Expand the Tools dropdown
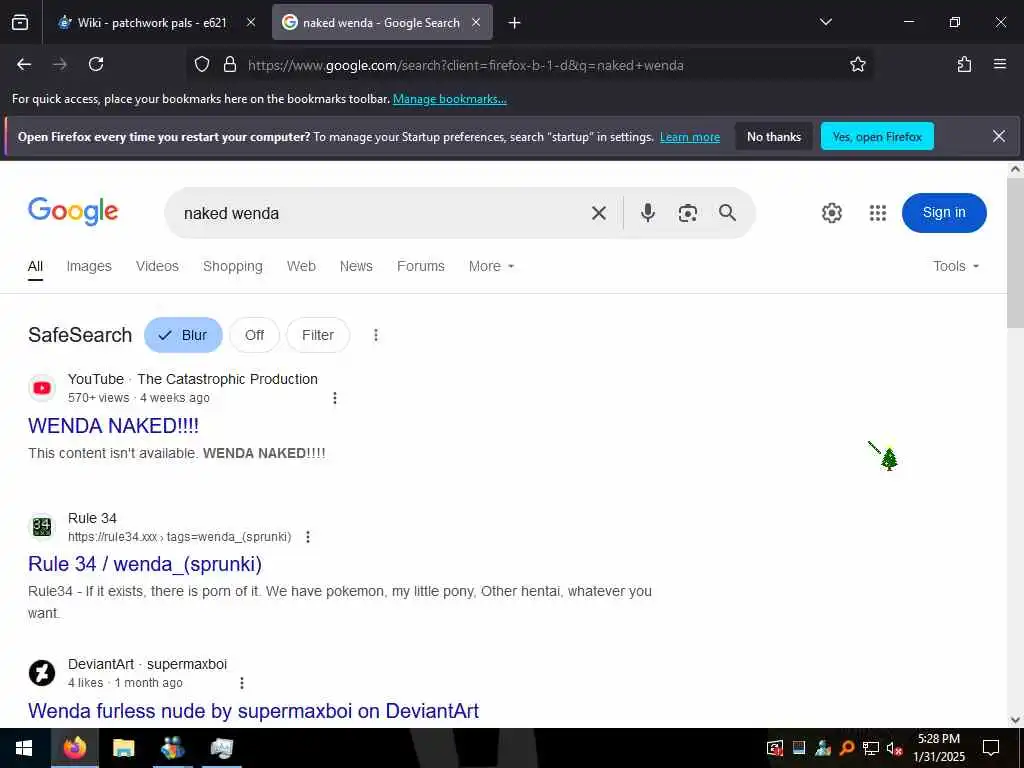This screenshot has height=768, width=1024. pyautogui.click(x=955, y=266)
